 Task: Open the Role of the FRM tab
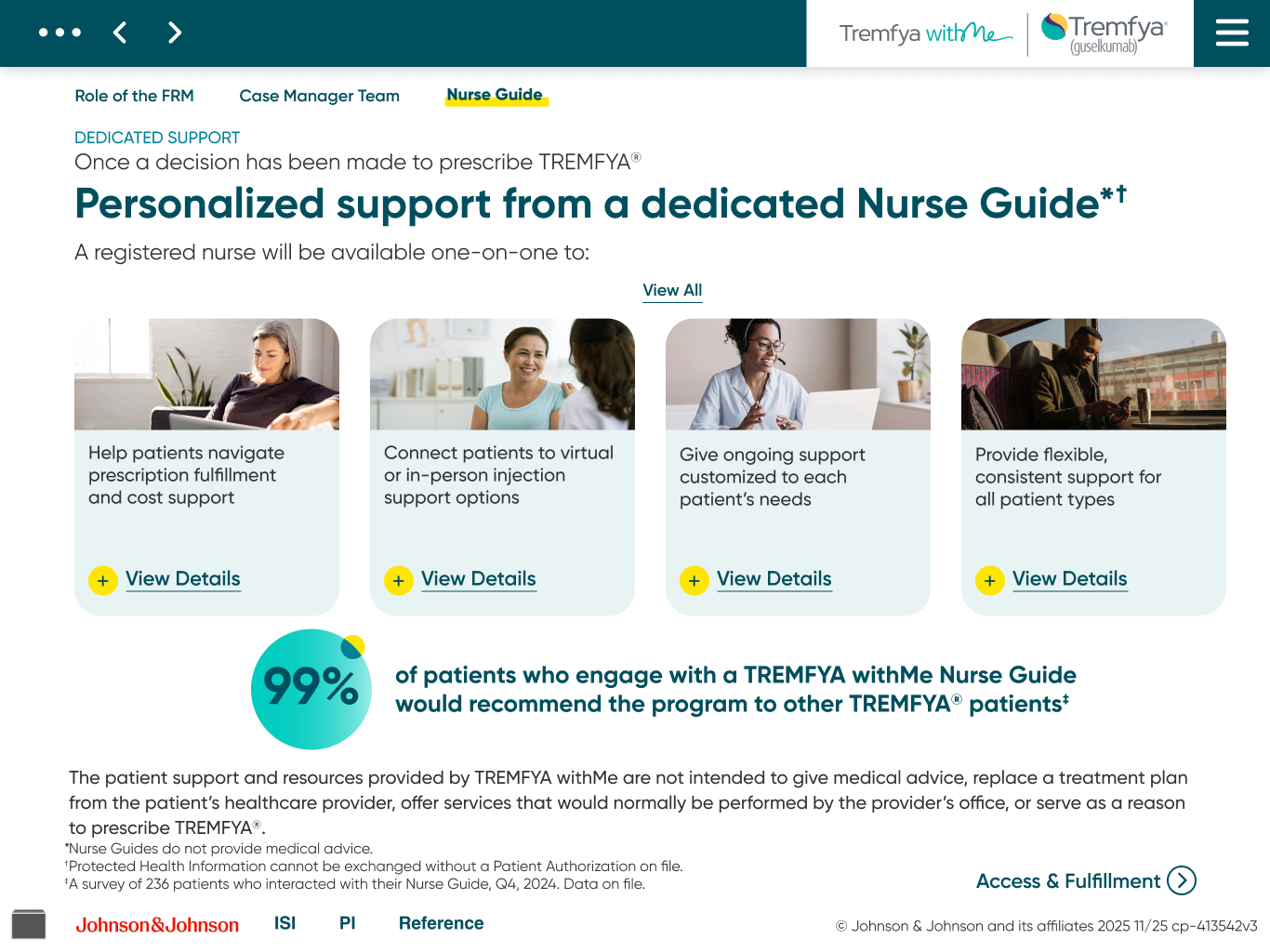point(135,96)
